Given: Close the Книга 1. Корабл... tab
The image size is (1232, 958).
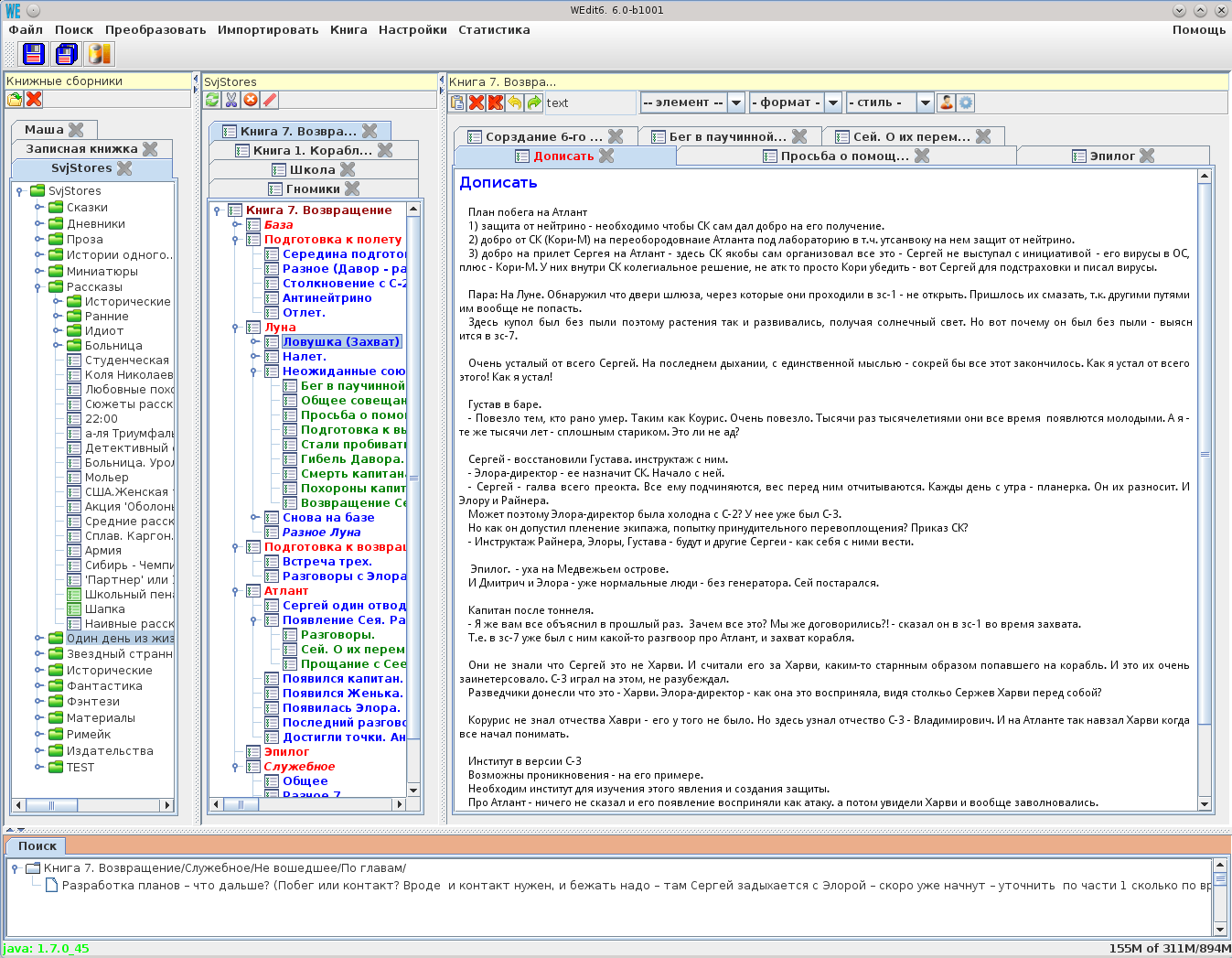Looking at the screenshot, I should click(x=385, y=150).
